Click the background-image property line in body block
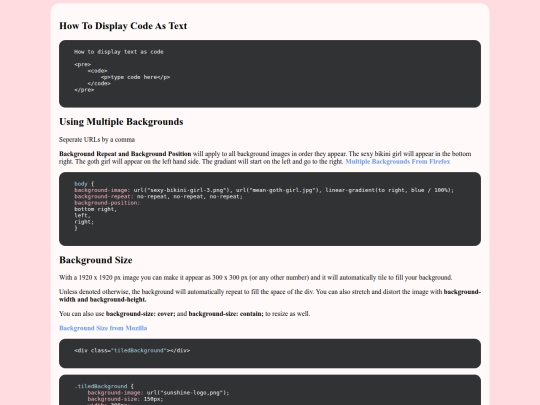This screenshot has height=405, width=540. 264,190
